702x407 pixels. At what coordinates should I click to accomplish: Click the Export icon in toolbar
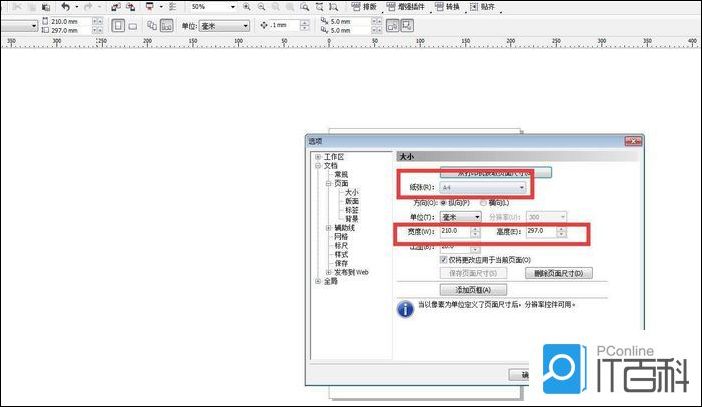[130, 7]
